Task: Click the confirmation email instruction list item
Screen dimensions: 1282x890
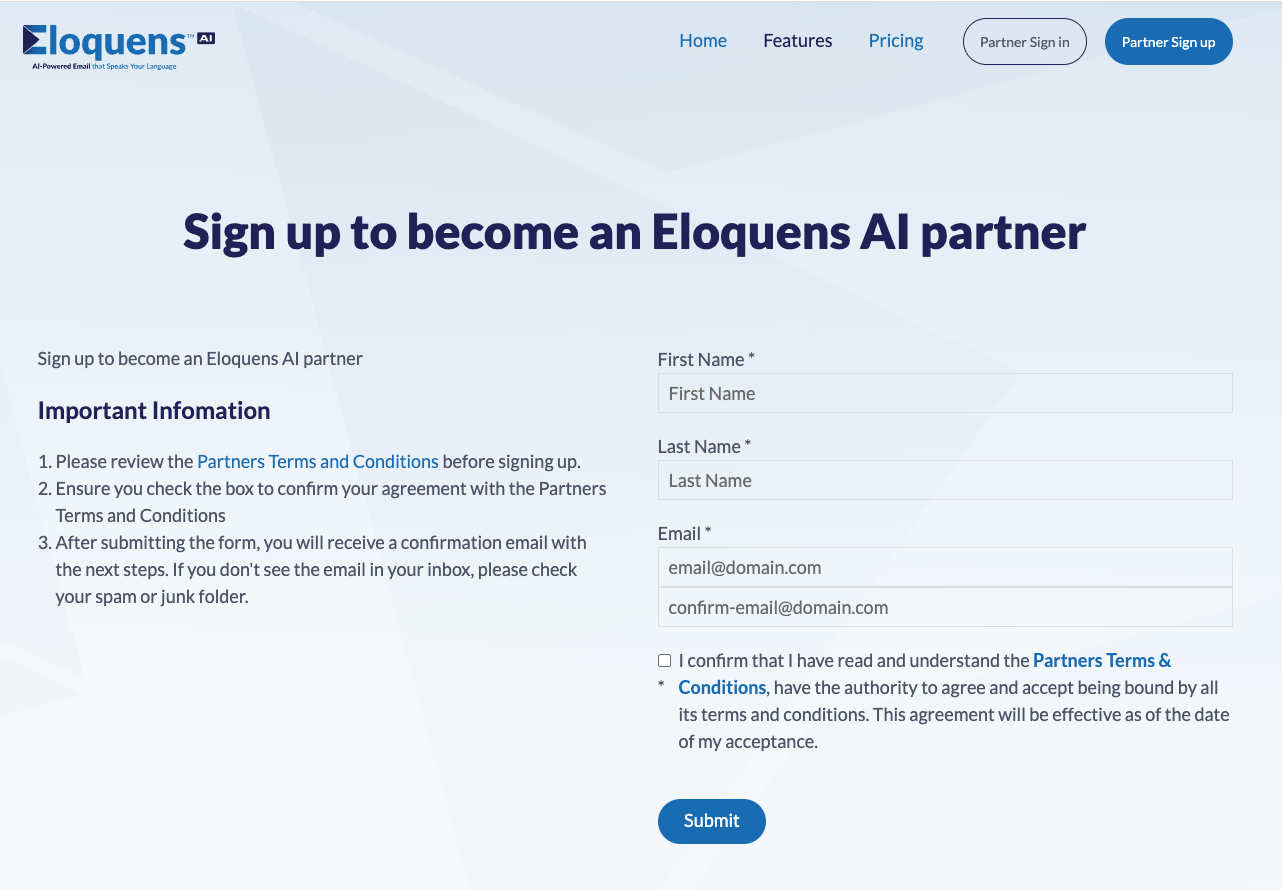Action: (320, 570)
